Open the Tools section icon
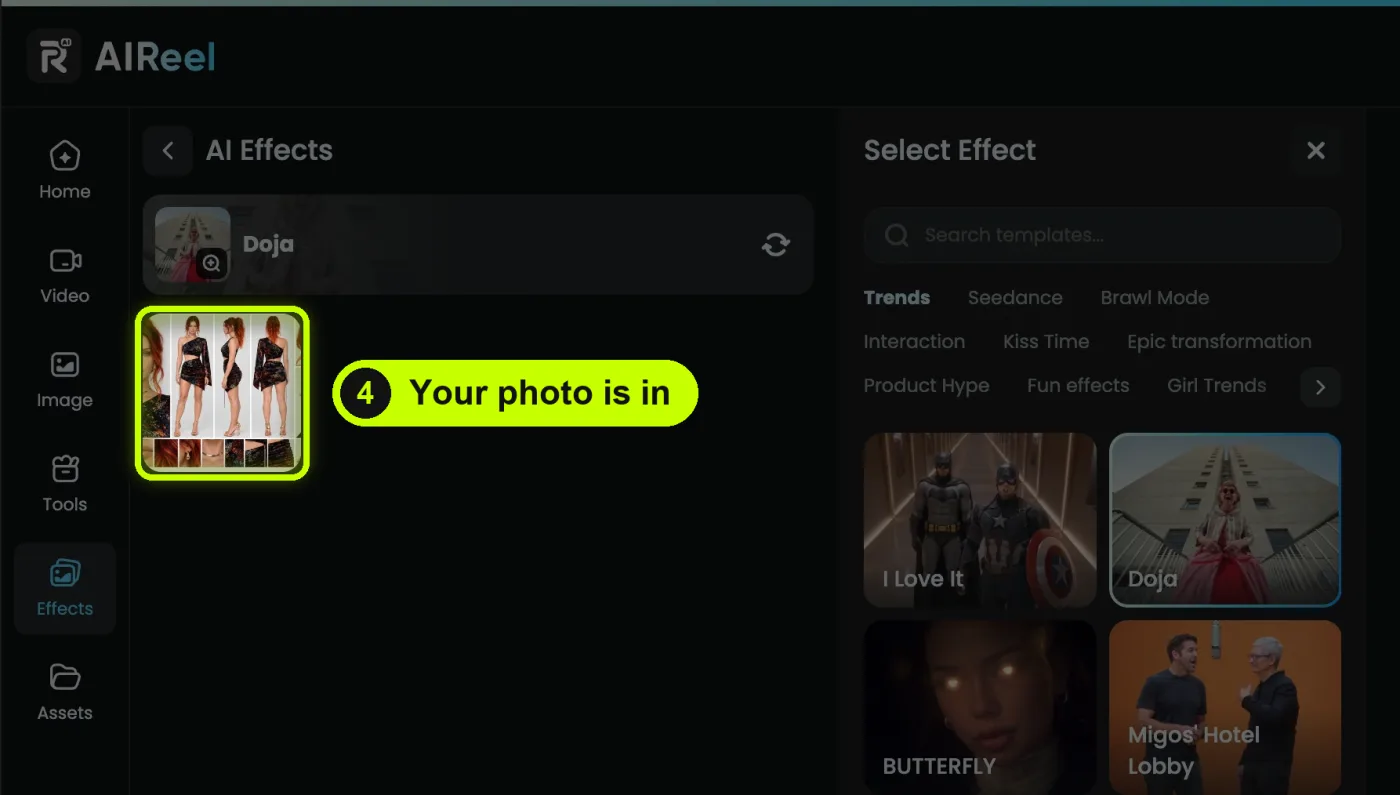The height and width of the screenshot is (795, 1400). [65, 469]
